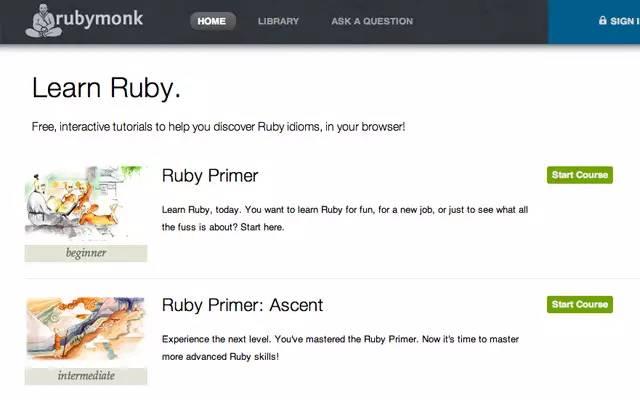This screenshot has height=400, width=640.
Task: Open the Ruby Primer: Ascent illustration
Action: click(x=86, y=331)
